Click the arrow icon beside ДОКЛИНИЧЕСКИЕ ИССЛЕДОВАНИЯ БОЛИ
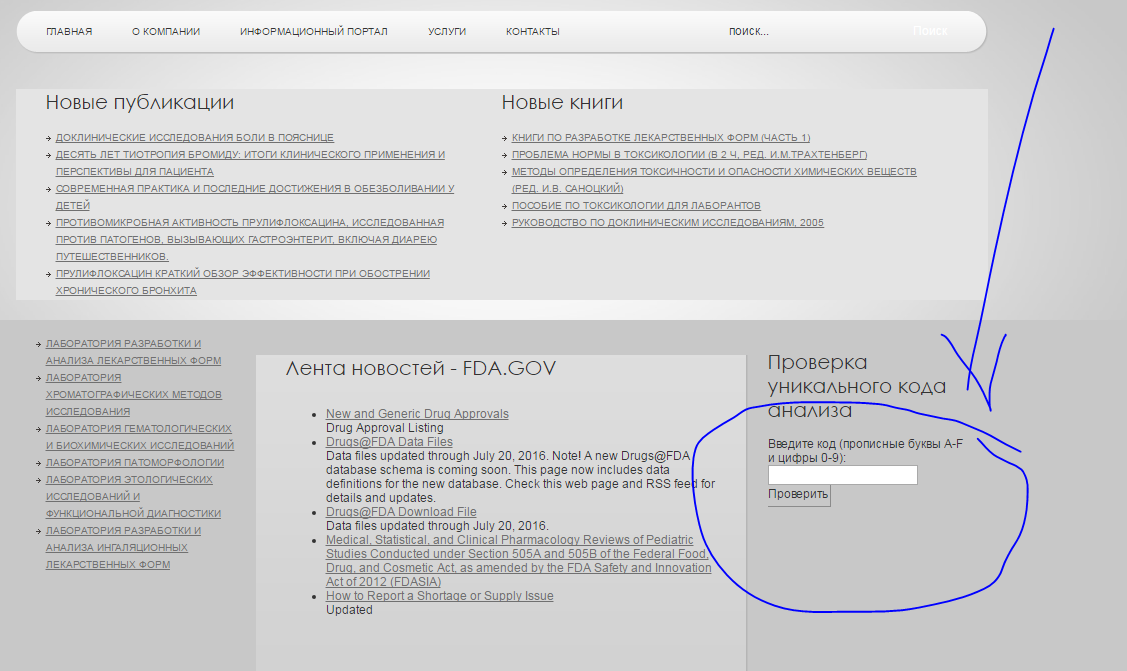 (x=47, y=137)
